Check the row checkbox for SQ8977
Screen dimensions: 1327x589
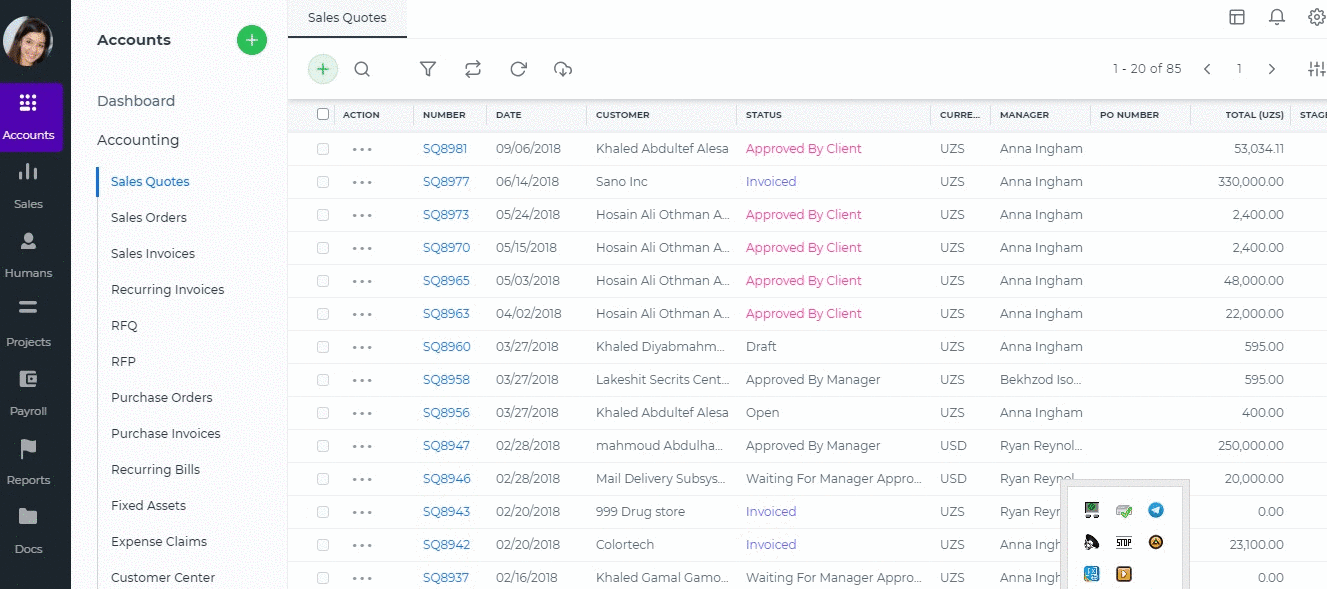pos(322,182)
